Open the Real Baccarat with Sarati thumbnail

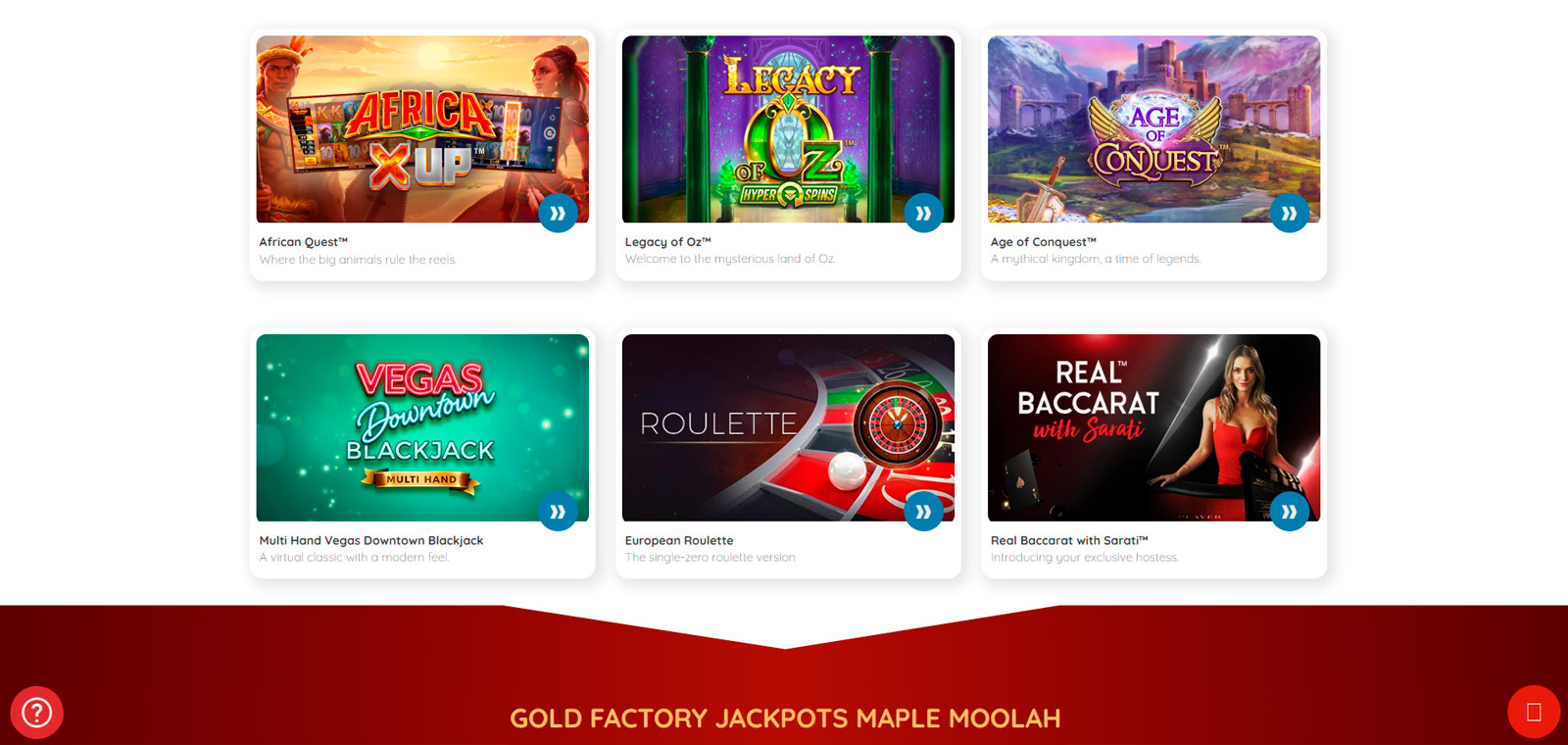(x=1153, y=427)
